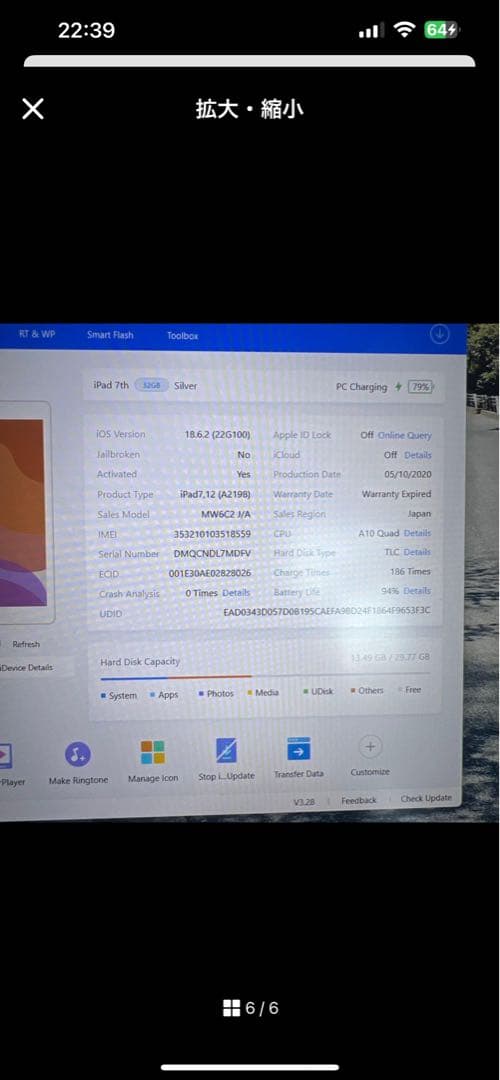Click the download arrow in blue header

click(439, 334)
